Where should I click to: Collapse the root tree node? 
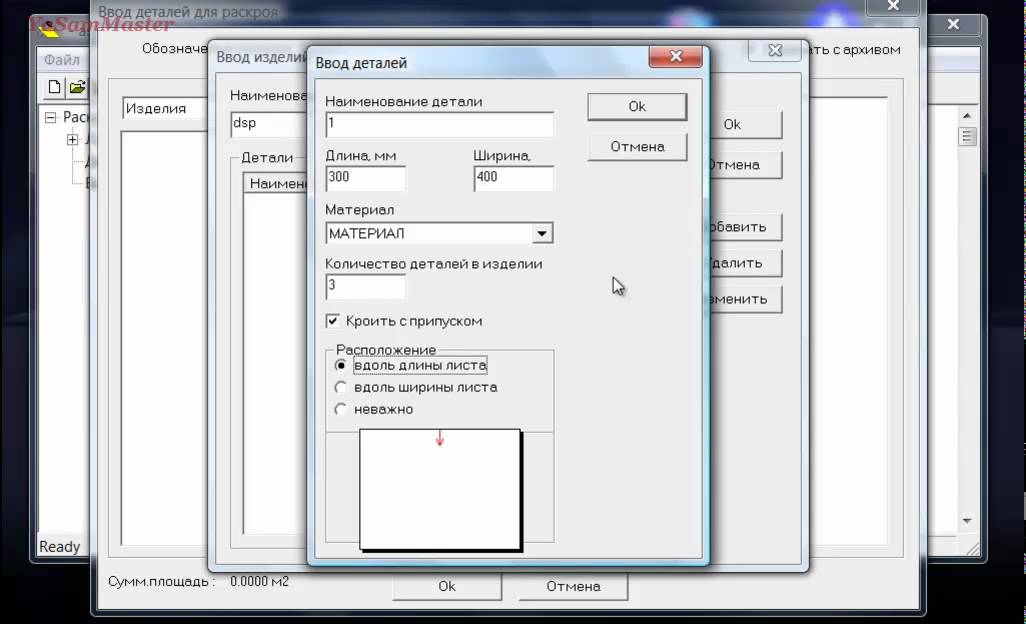pos(50,117)
